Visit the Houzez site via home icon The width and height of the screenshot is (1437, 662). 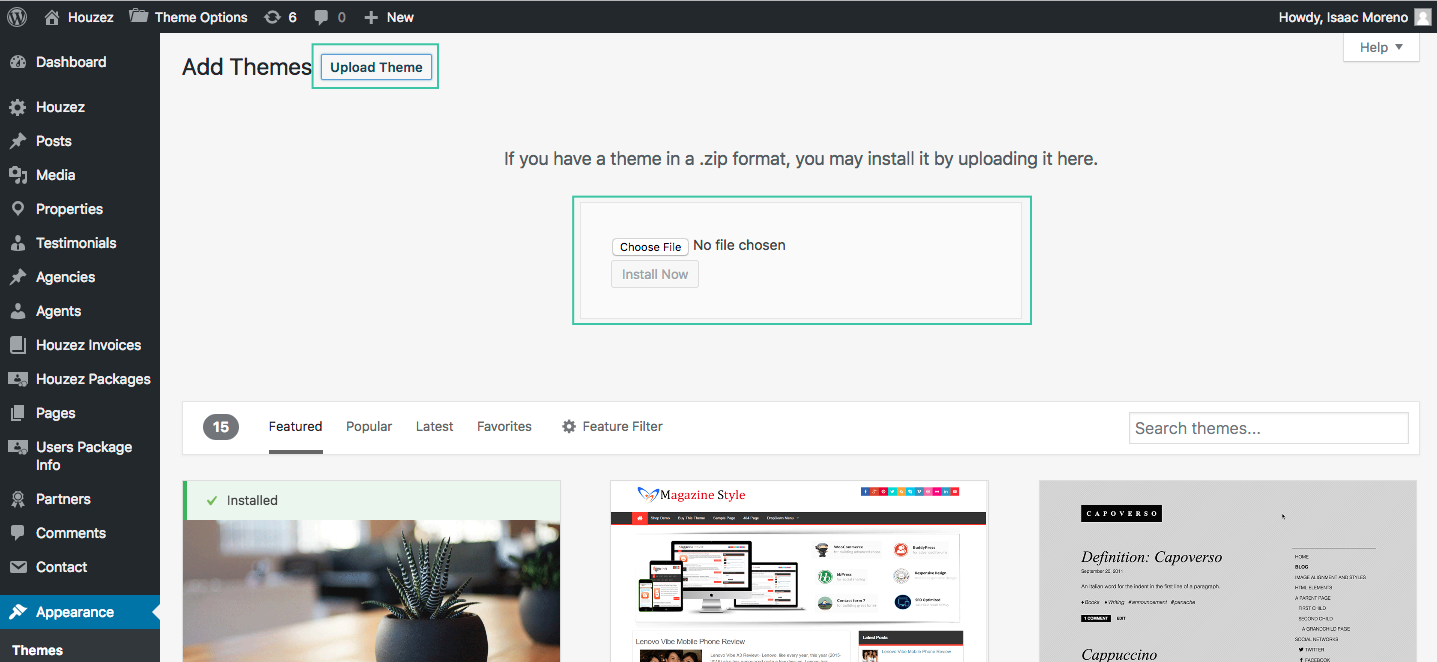coord(79,17)
